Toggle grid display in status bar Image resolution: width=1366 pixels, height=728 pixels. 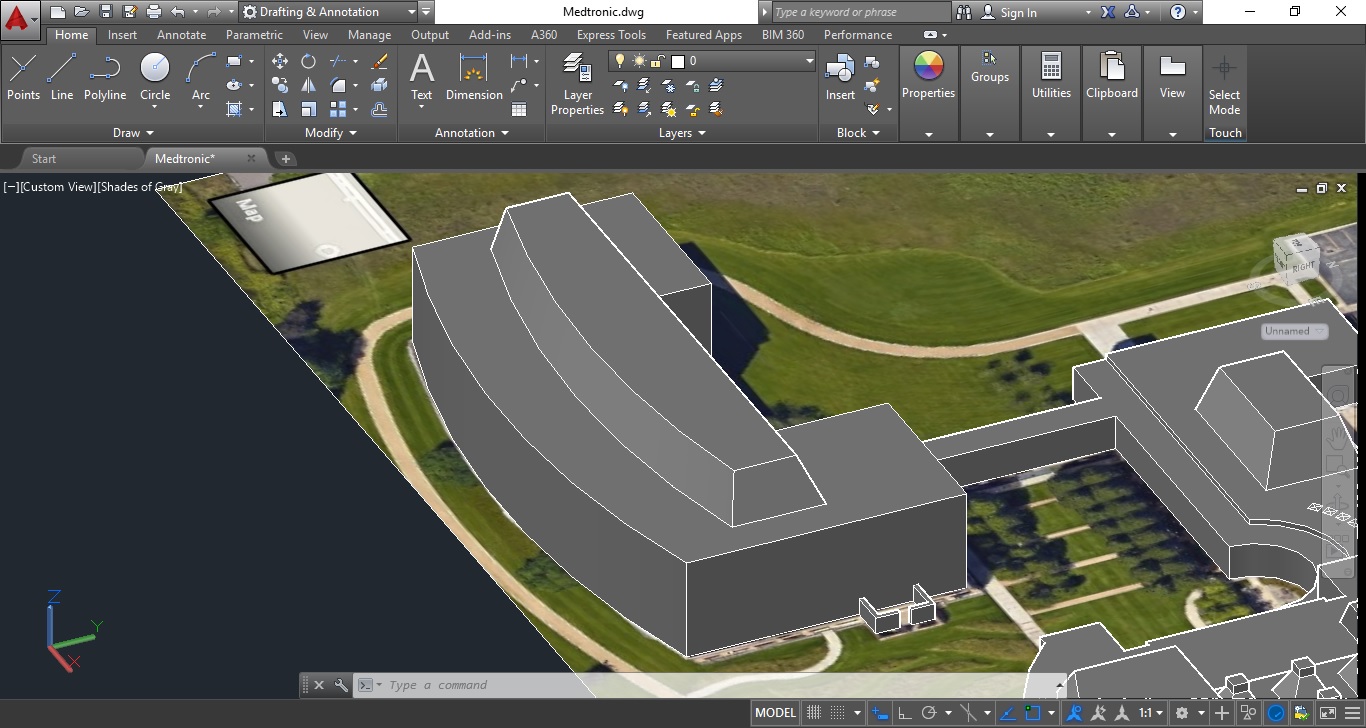coord(814,713)
